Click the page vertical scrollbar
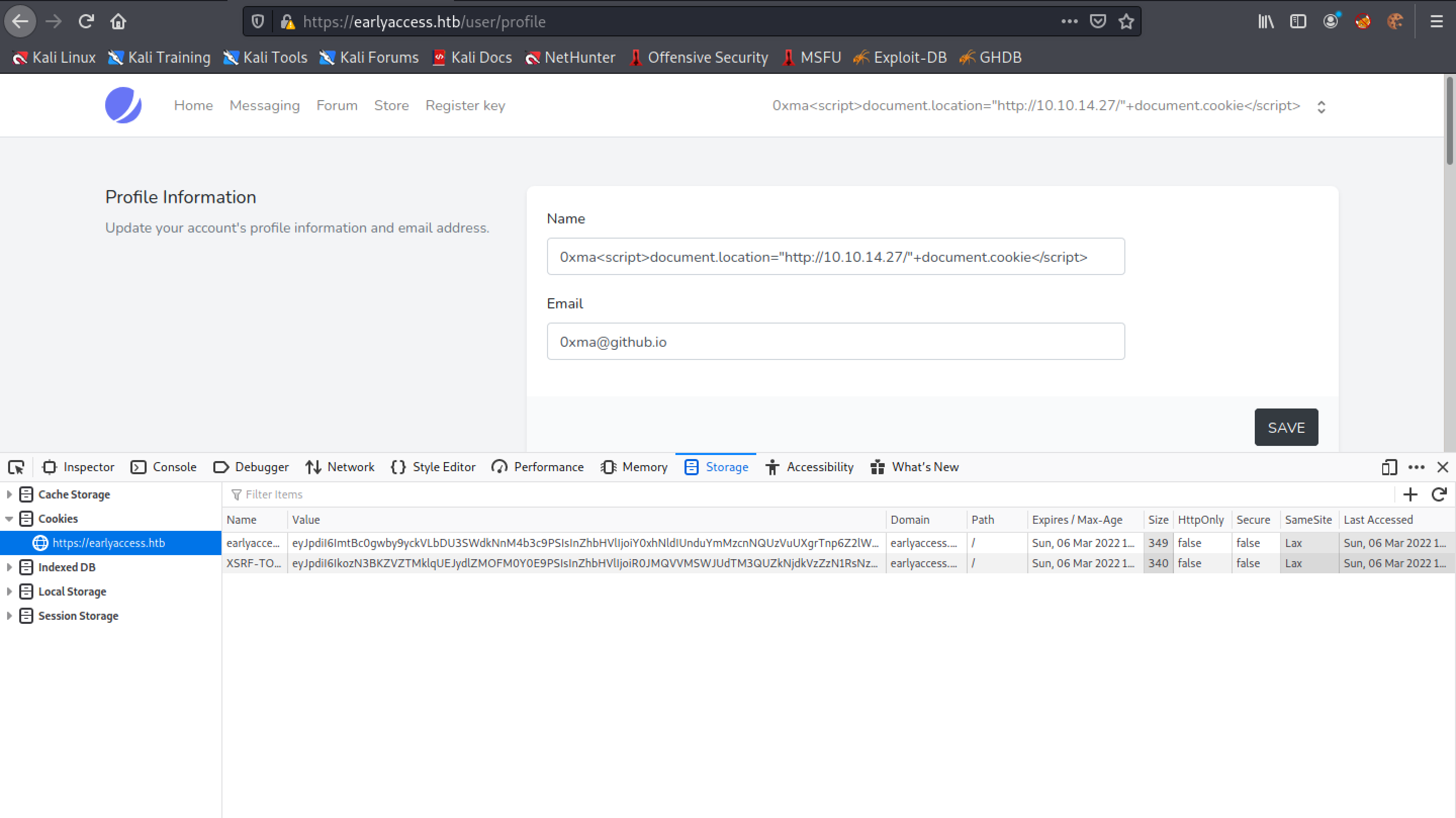The image size is (1456, 818). (x=1450, y=121)
